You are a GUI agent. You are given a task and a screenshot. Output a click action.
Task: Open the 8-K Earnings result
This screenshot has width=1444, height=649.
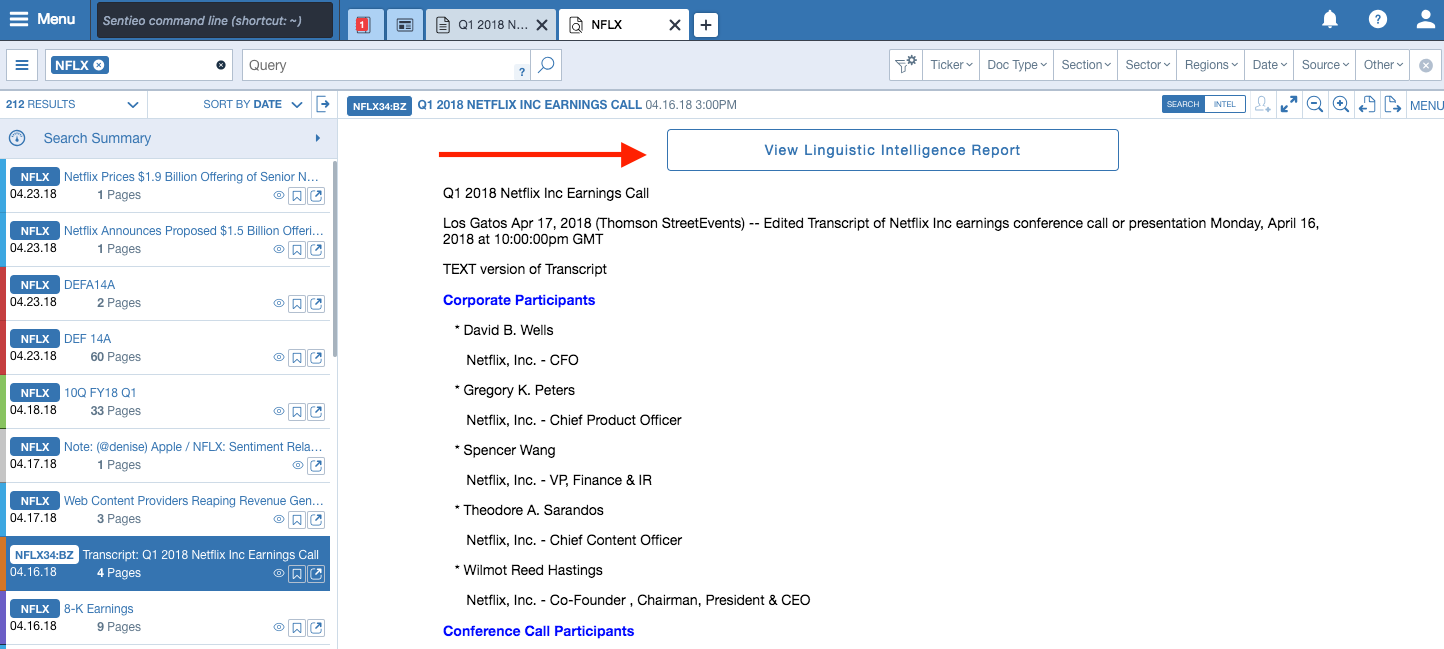click(98, 609)
